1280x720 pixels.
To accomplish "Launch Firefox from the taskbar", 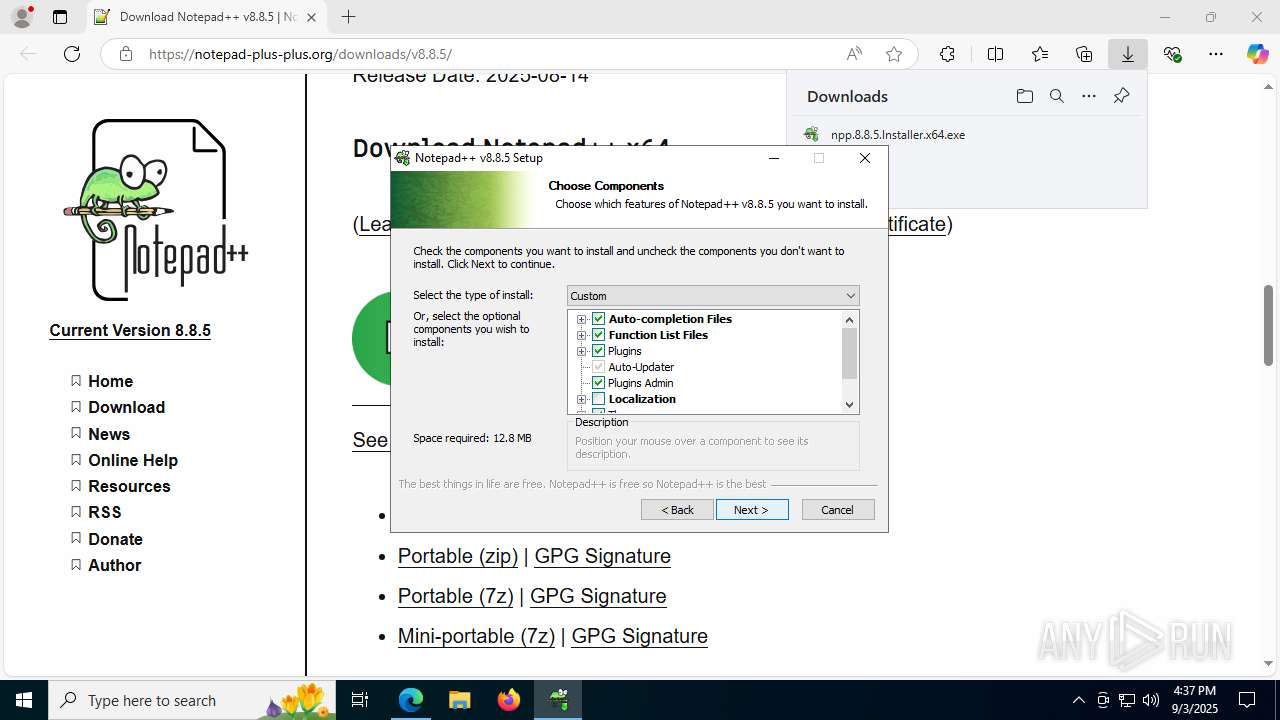I will tap(509, 700).
